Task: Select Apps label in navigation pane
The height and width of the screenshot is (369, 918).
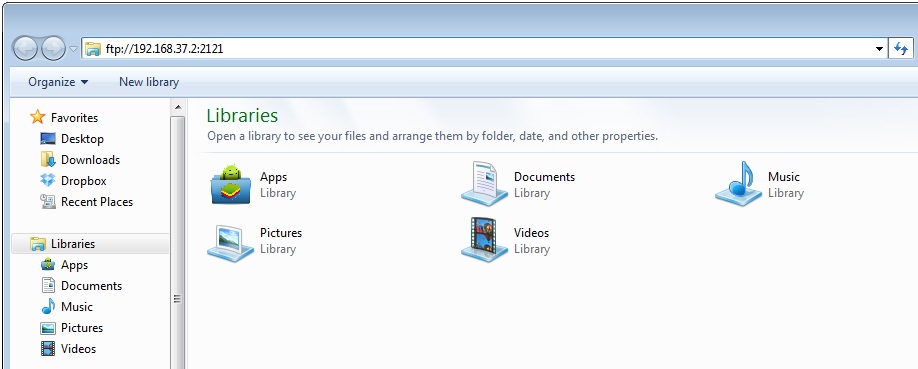Action: [x=74, y=265]
